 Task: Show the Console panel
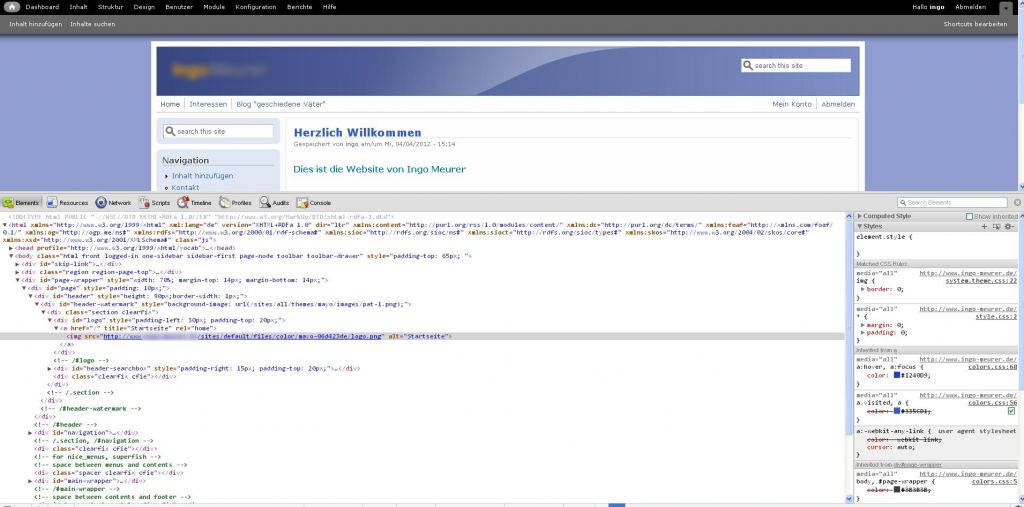(314, 202)
